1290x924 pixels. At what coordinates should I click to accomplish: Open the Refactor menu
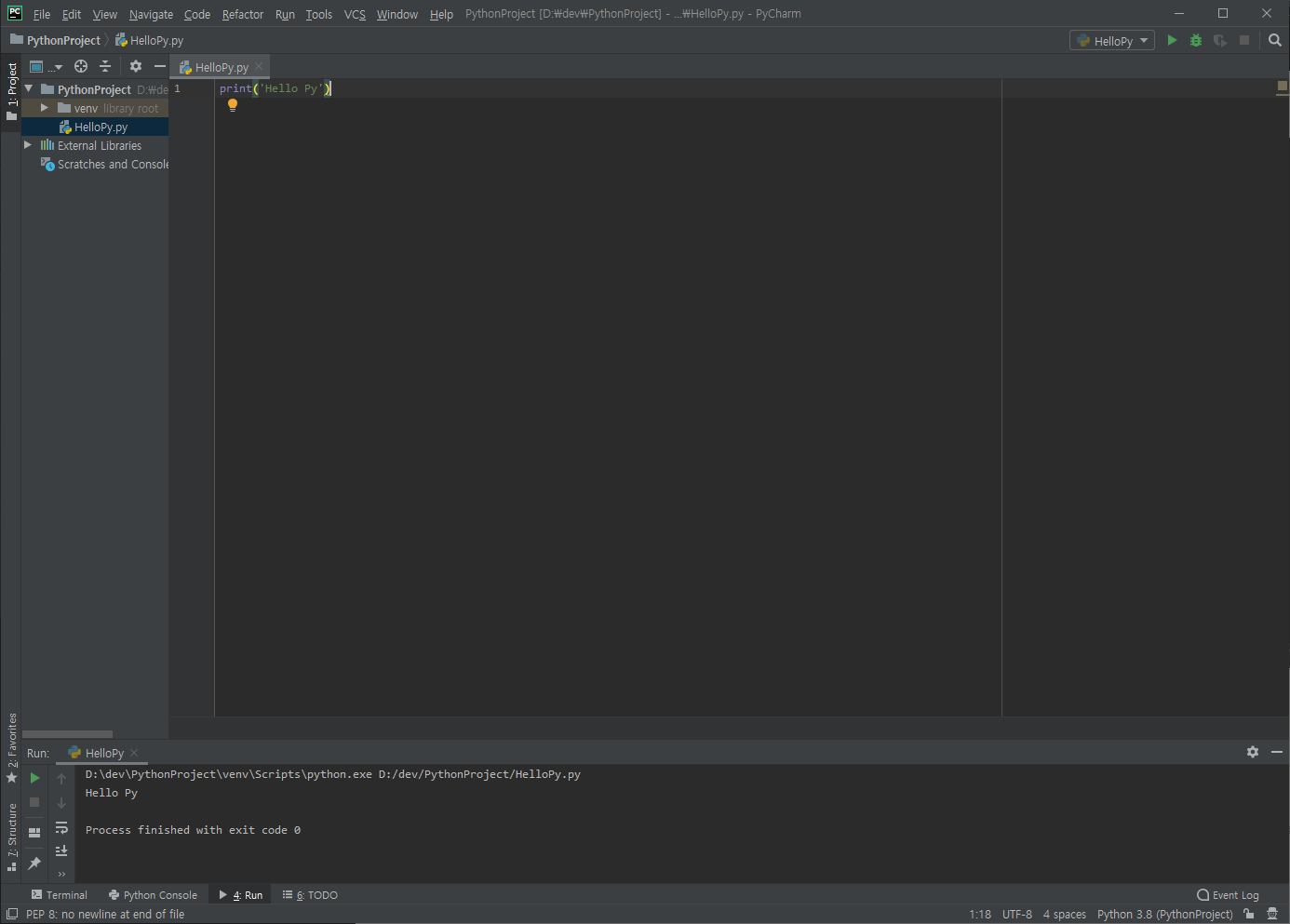[243, 14]
